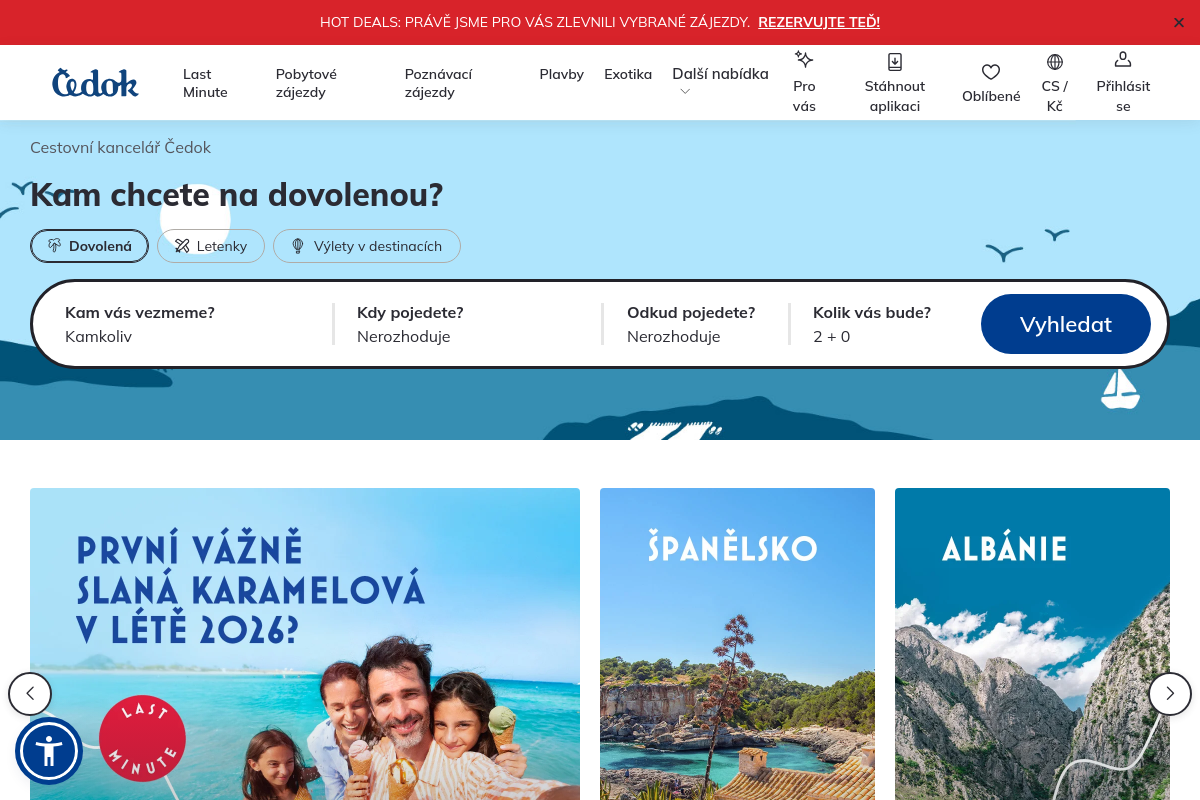Click the Čedok logo
This screenshot has width=1200, height=800.
pyautogui.click(x=95, y=83)
